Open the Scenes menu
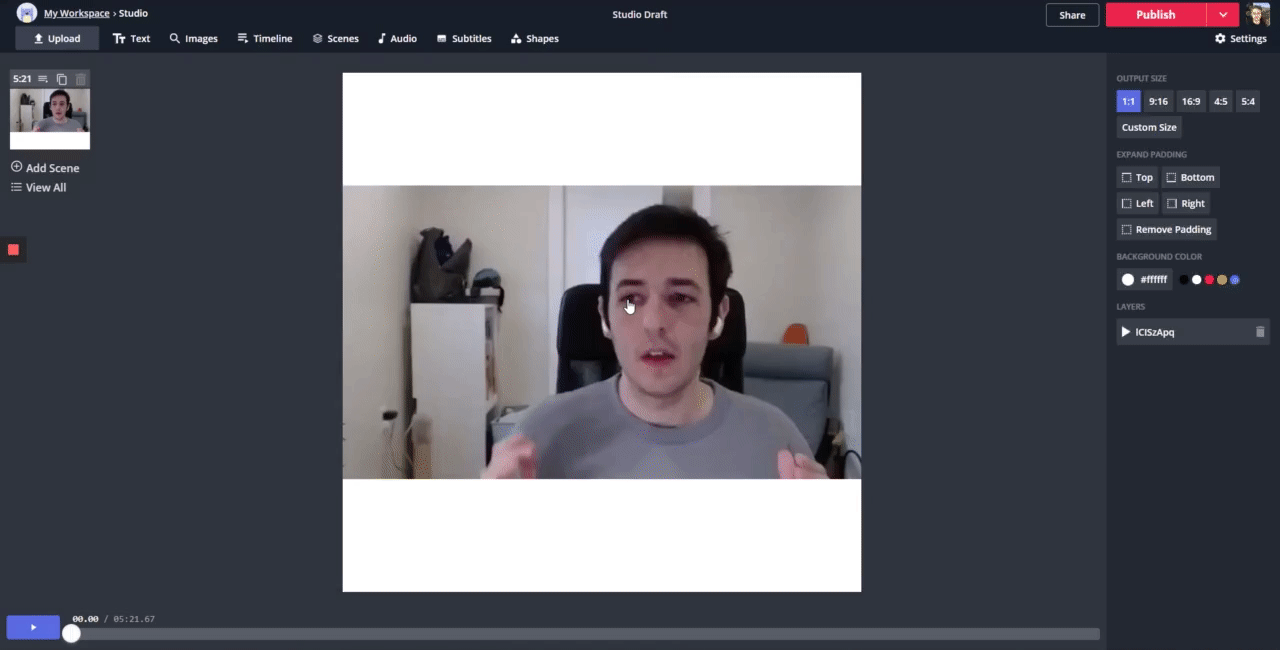 pyautogui.click(x=335, y=38)
